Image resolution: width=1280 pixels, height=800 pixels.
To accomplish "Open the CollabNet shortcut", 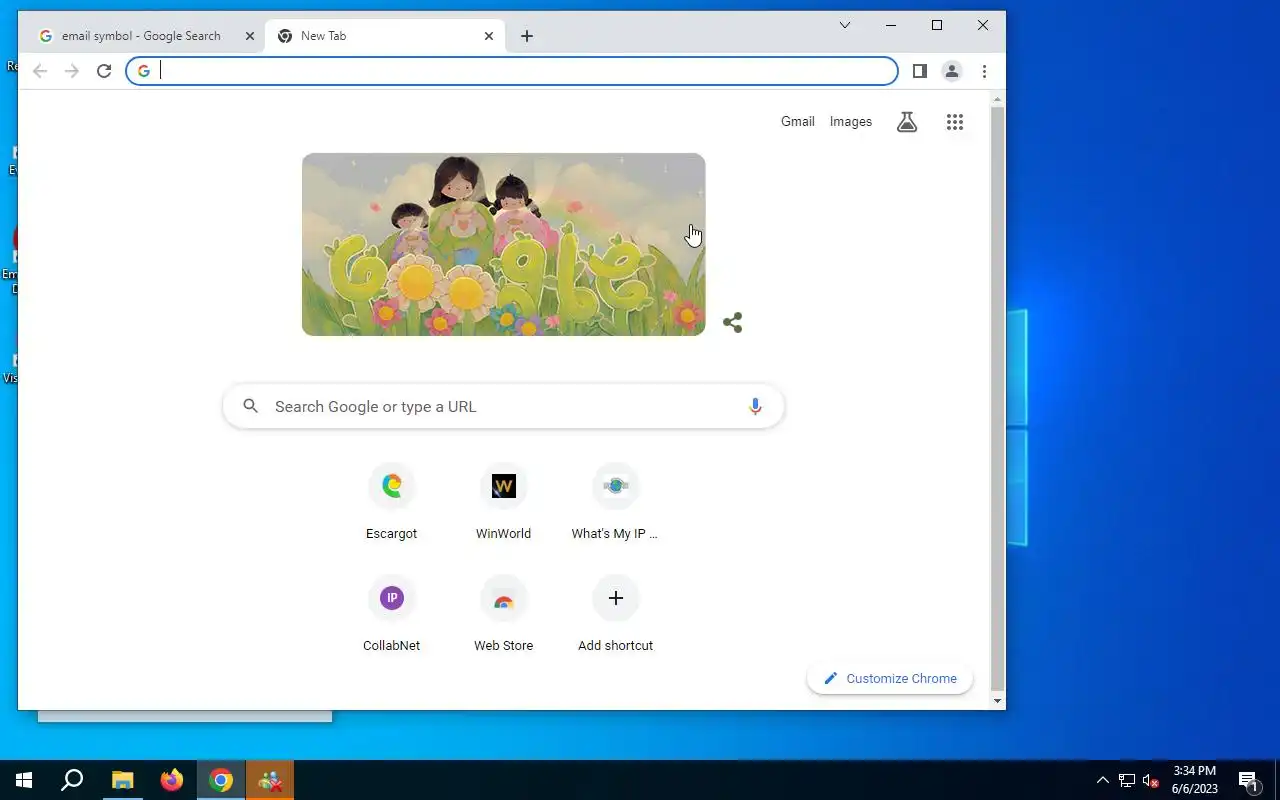I will tap(391, 615).
